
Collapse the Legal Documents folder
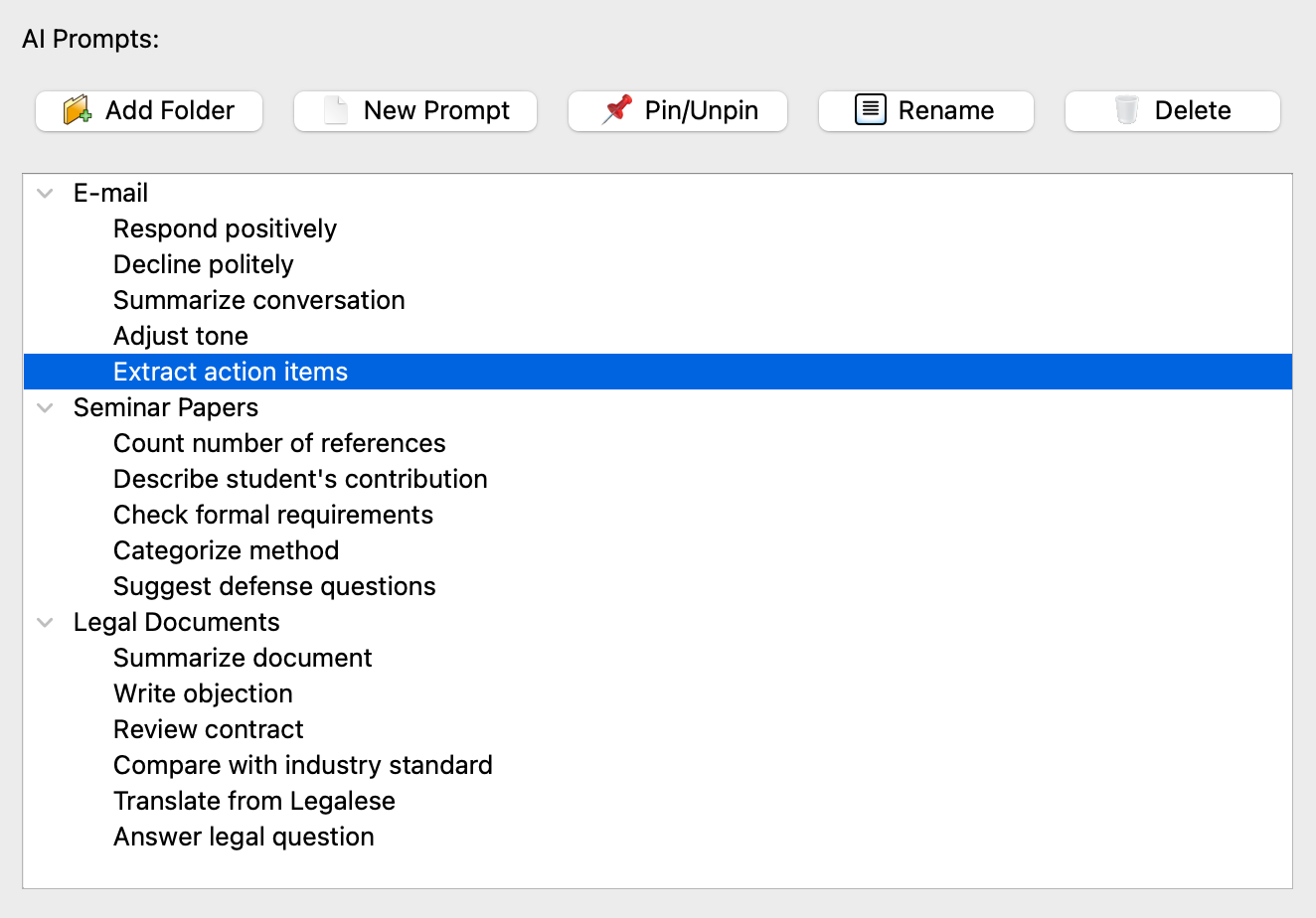(x=44, y=622)
